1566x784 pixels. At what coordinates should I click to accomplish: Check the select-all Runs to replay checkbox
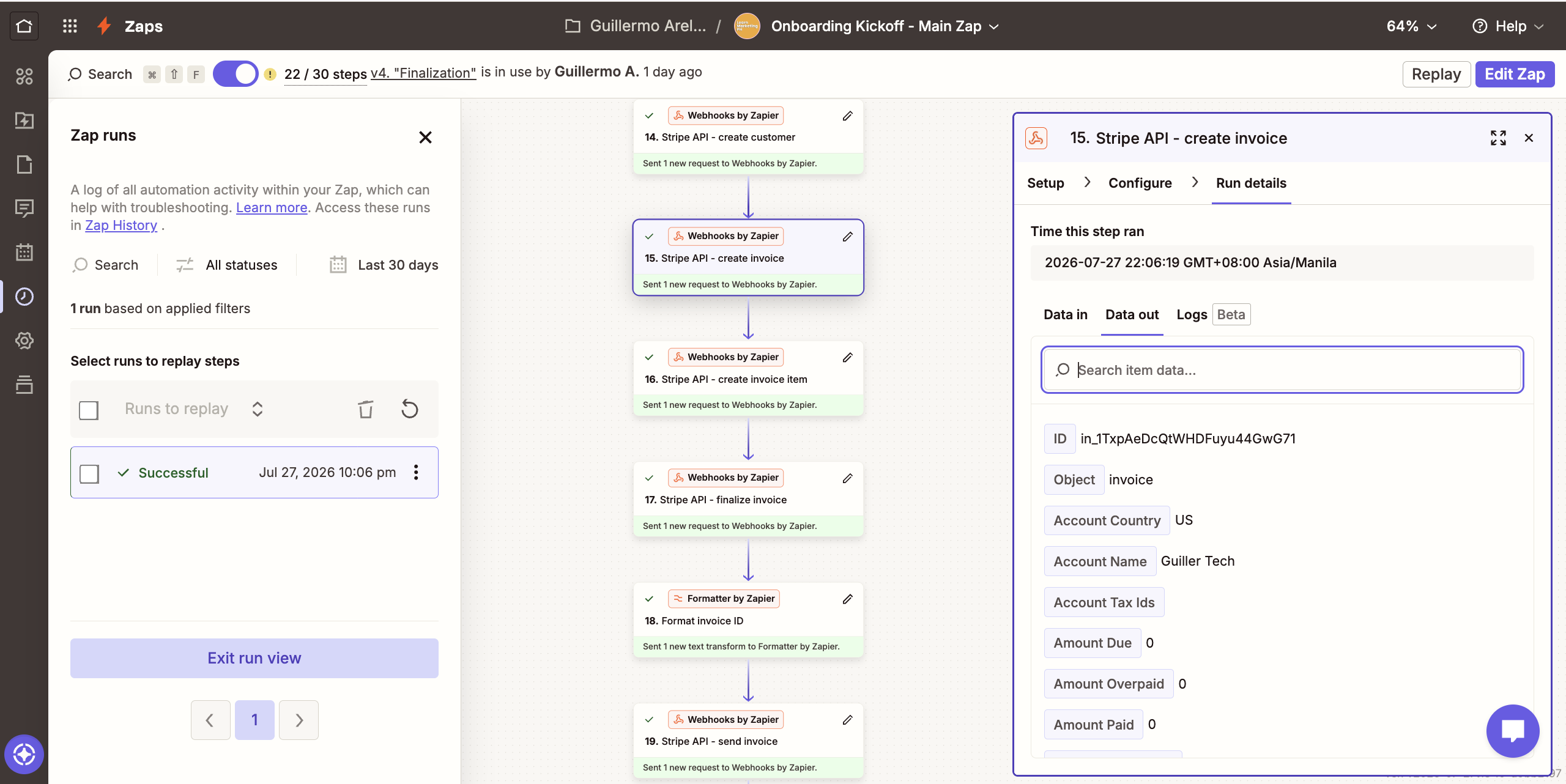[89, 410]
